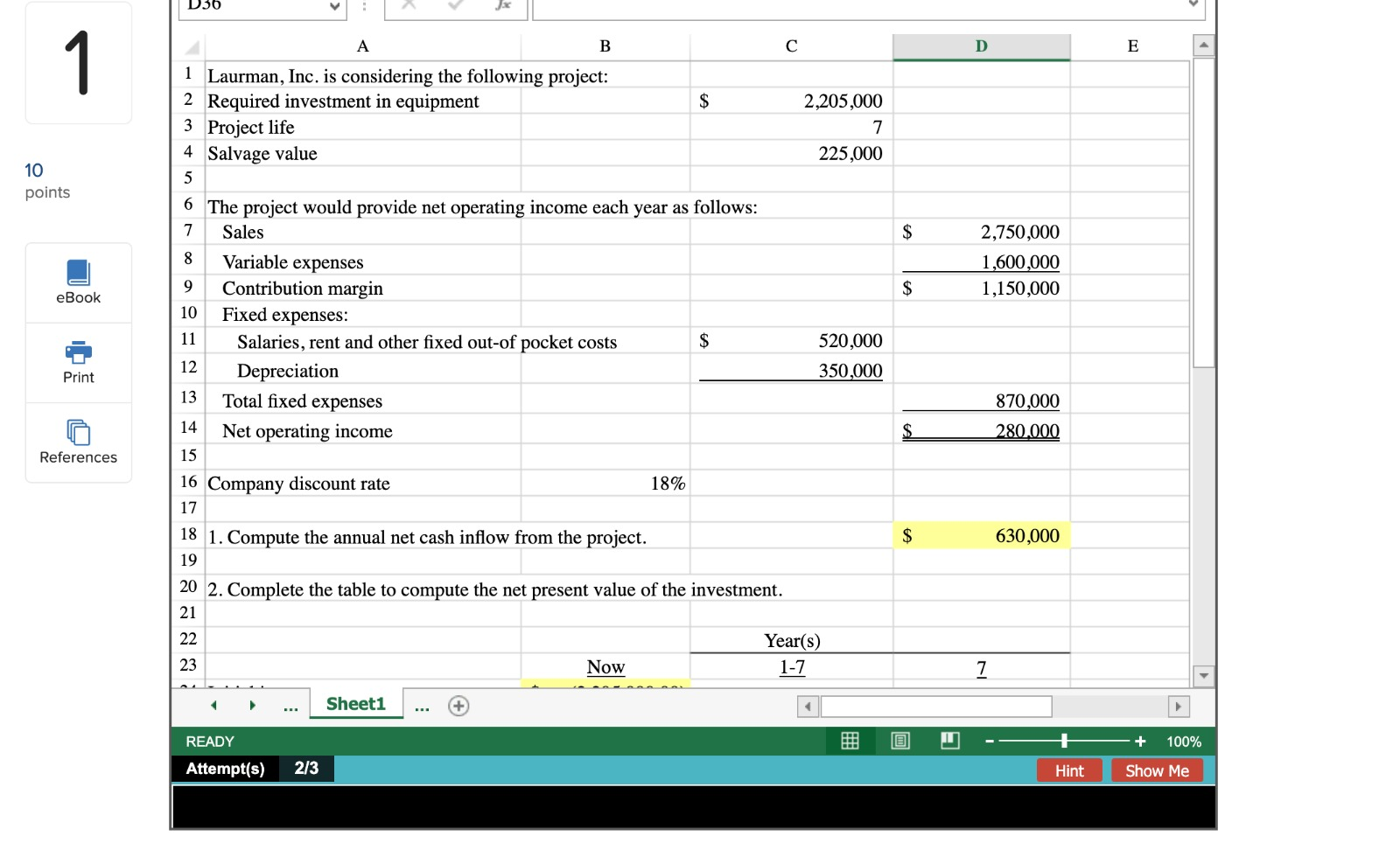The height and width of the screenshot is (850, 1400).
Task: Click the Show Me button
Action: tap(1157, 770)
